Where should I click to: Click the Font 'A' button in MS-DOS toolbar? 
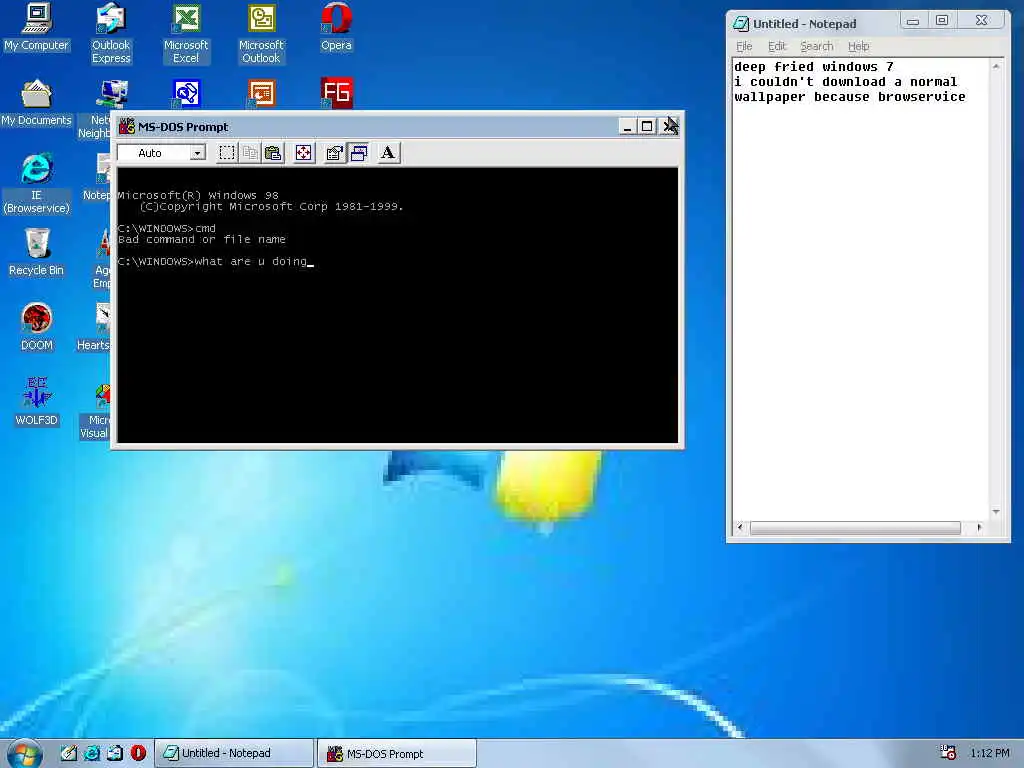tap(388, 153)
